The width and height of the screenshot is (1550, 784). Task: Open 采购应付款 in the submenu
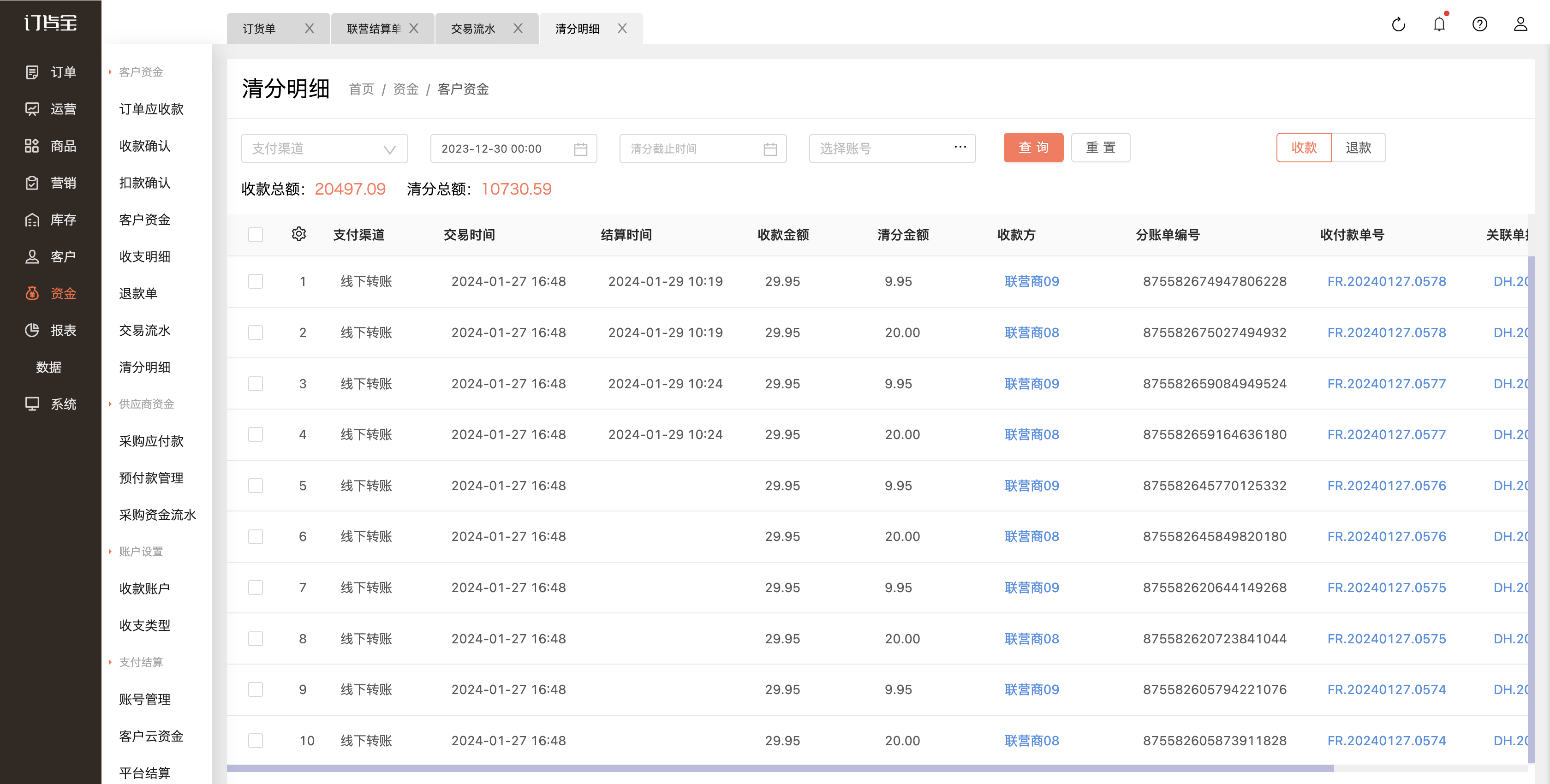point(151,441)
